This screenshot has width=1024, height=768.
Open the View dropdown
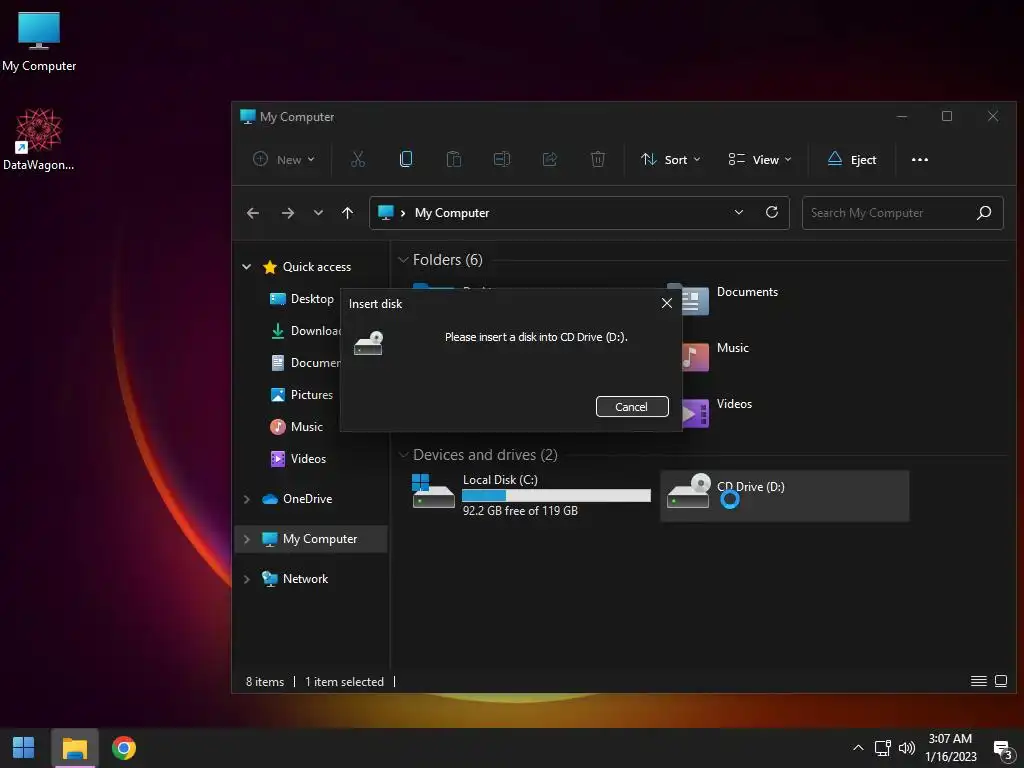tap(760, 159)
